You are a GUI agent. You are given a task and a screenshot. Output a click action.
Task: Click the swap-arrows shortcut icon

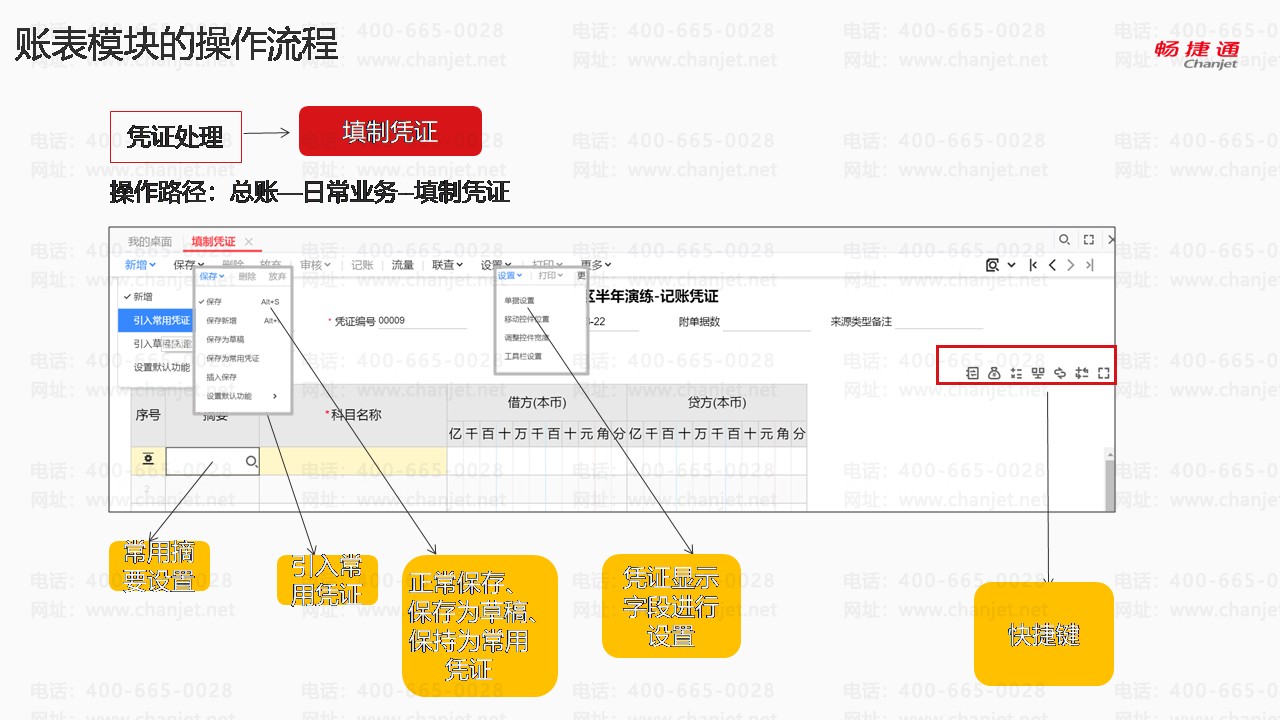(x=1082, y=373)
